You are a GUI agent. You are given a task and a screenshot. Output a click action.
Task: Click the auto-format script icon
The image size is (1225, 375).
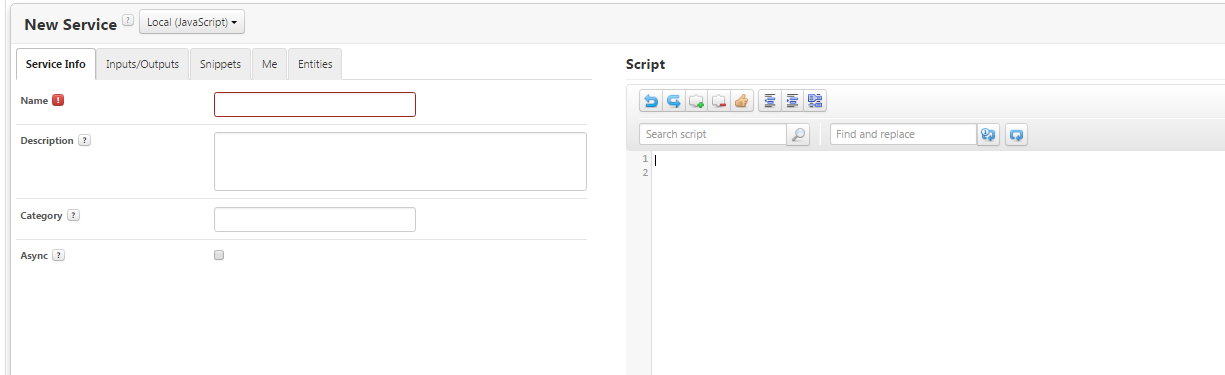(x=815, y=101)
